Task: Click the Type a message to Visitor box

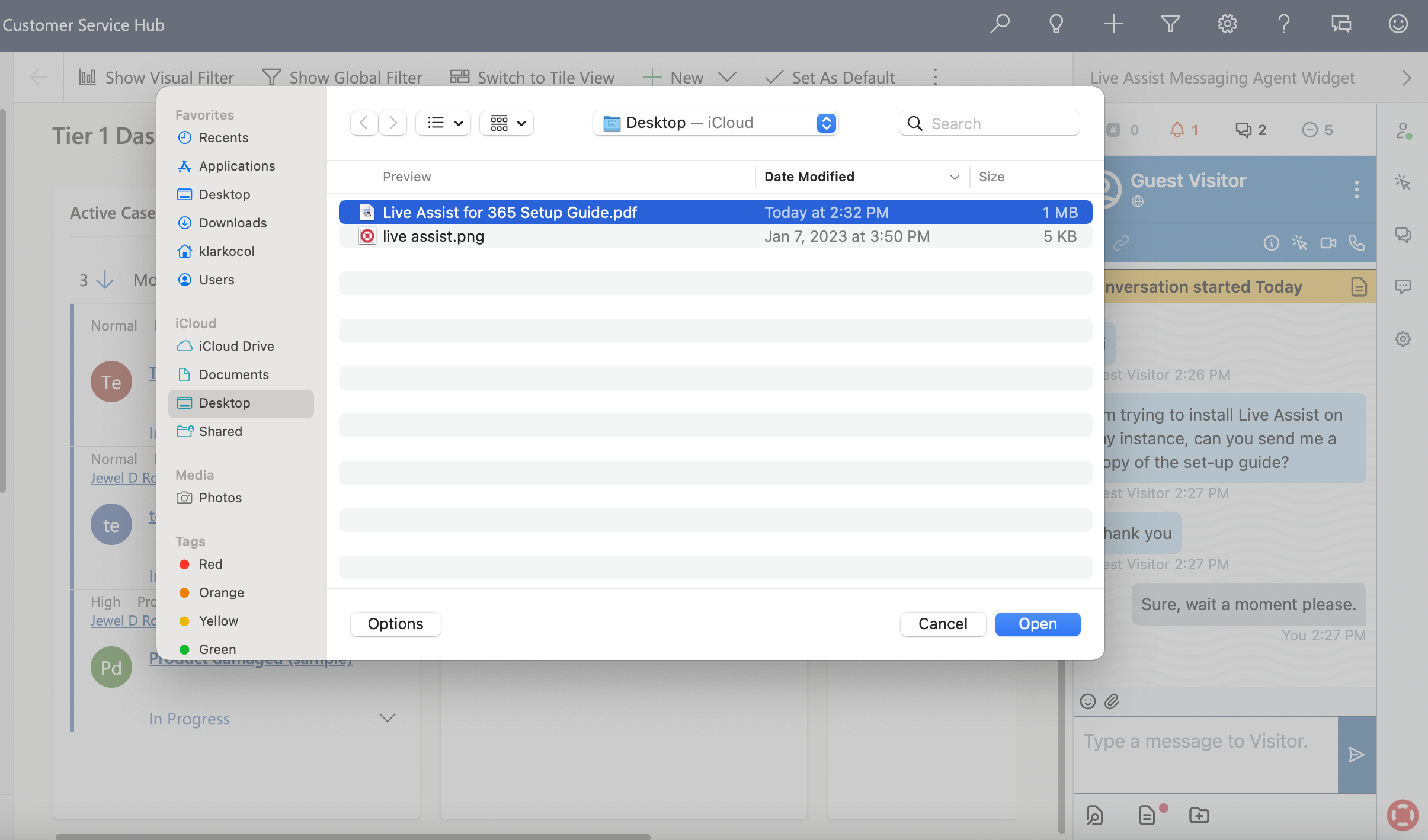Action: pyautogui.click(x=1206, y=754)
